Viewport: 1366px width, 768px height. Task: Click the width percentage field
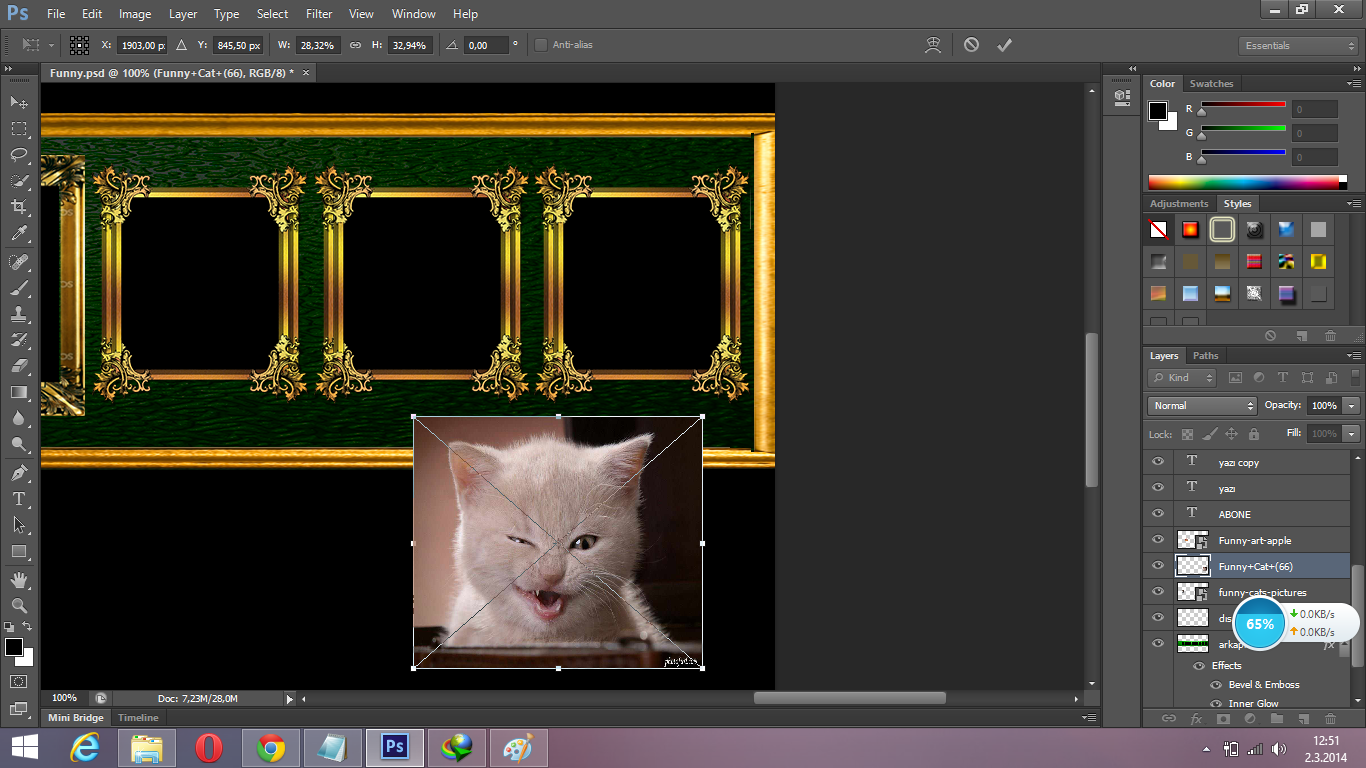pos(319,45)
